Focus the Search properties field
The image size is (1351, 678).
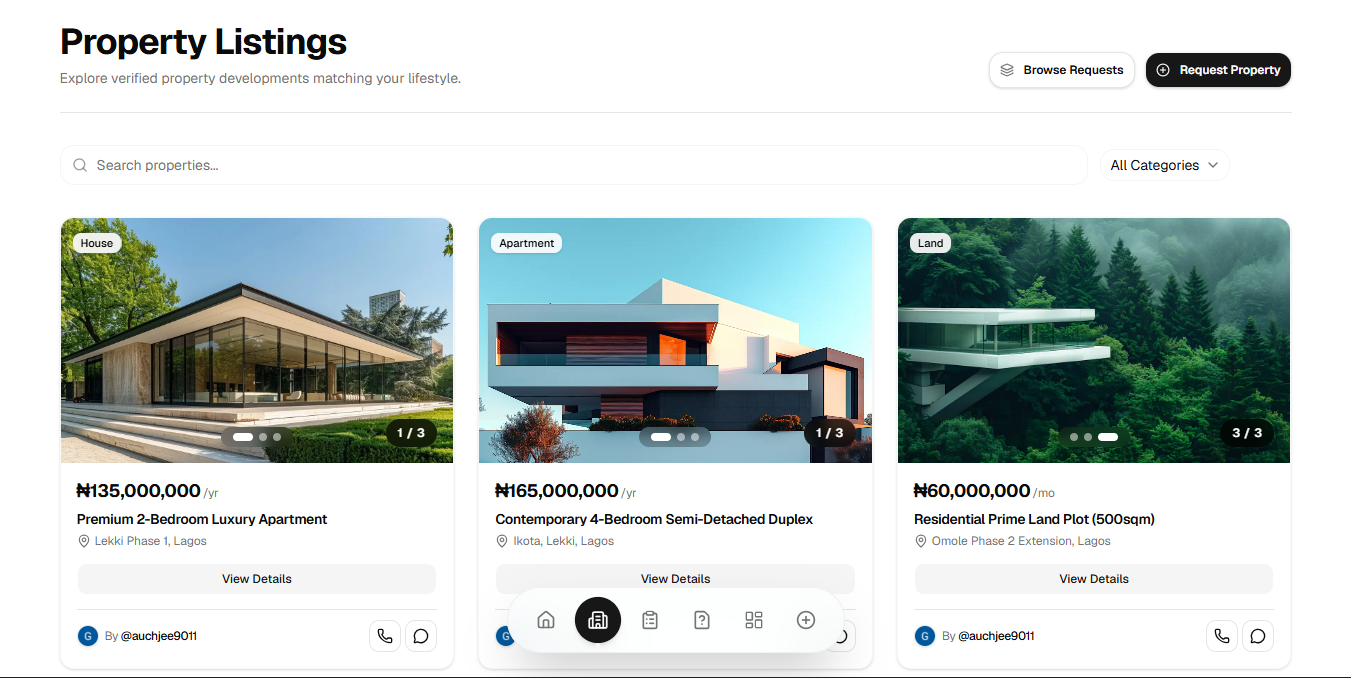pyautogui.click(x=574, y=165)
